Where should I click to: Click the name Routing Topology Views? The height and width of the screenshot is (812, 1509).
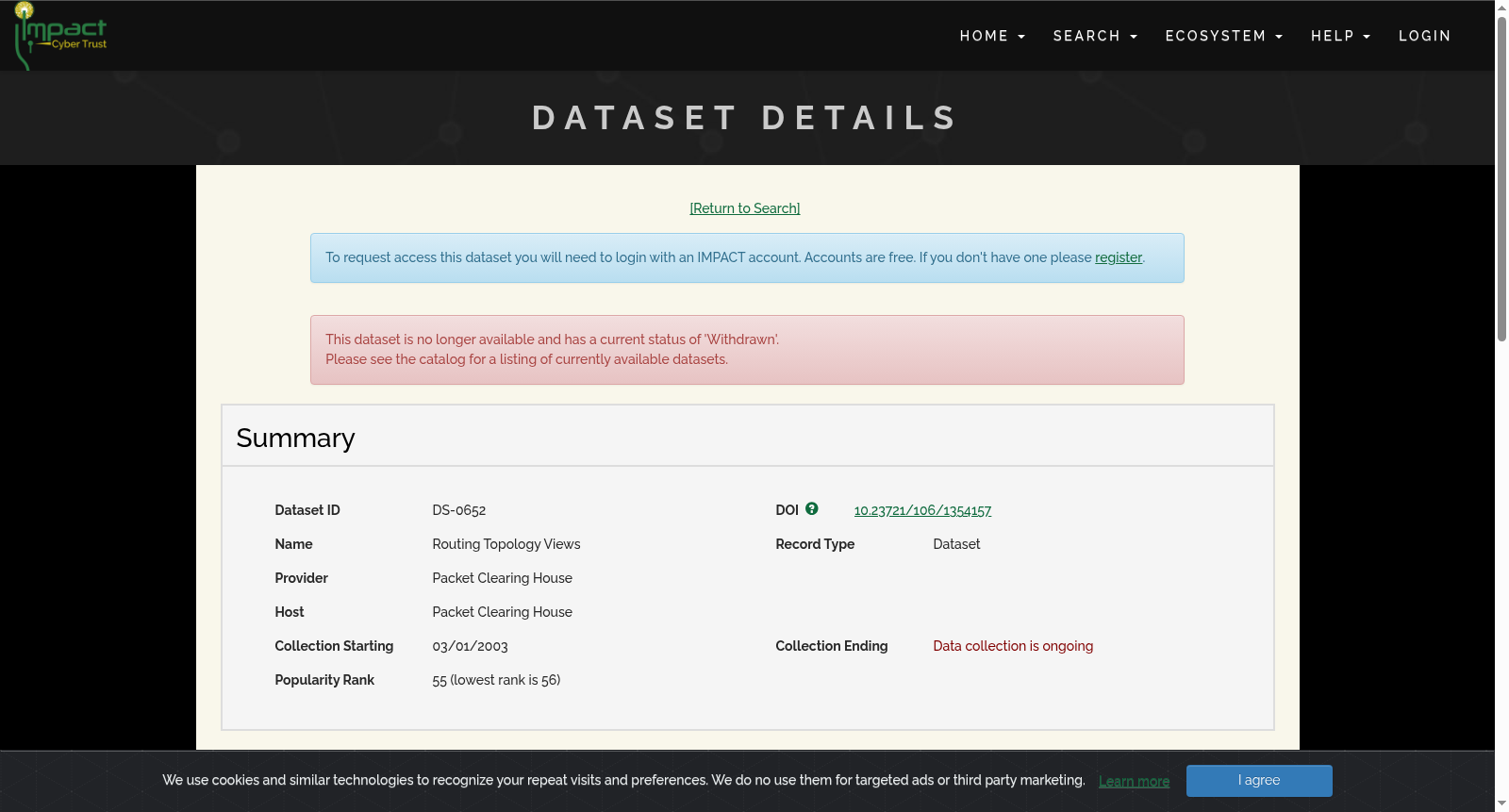(x=506, y=544)
